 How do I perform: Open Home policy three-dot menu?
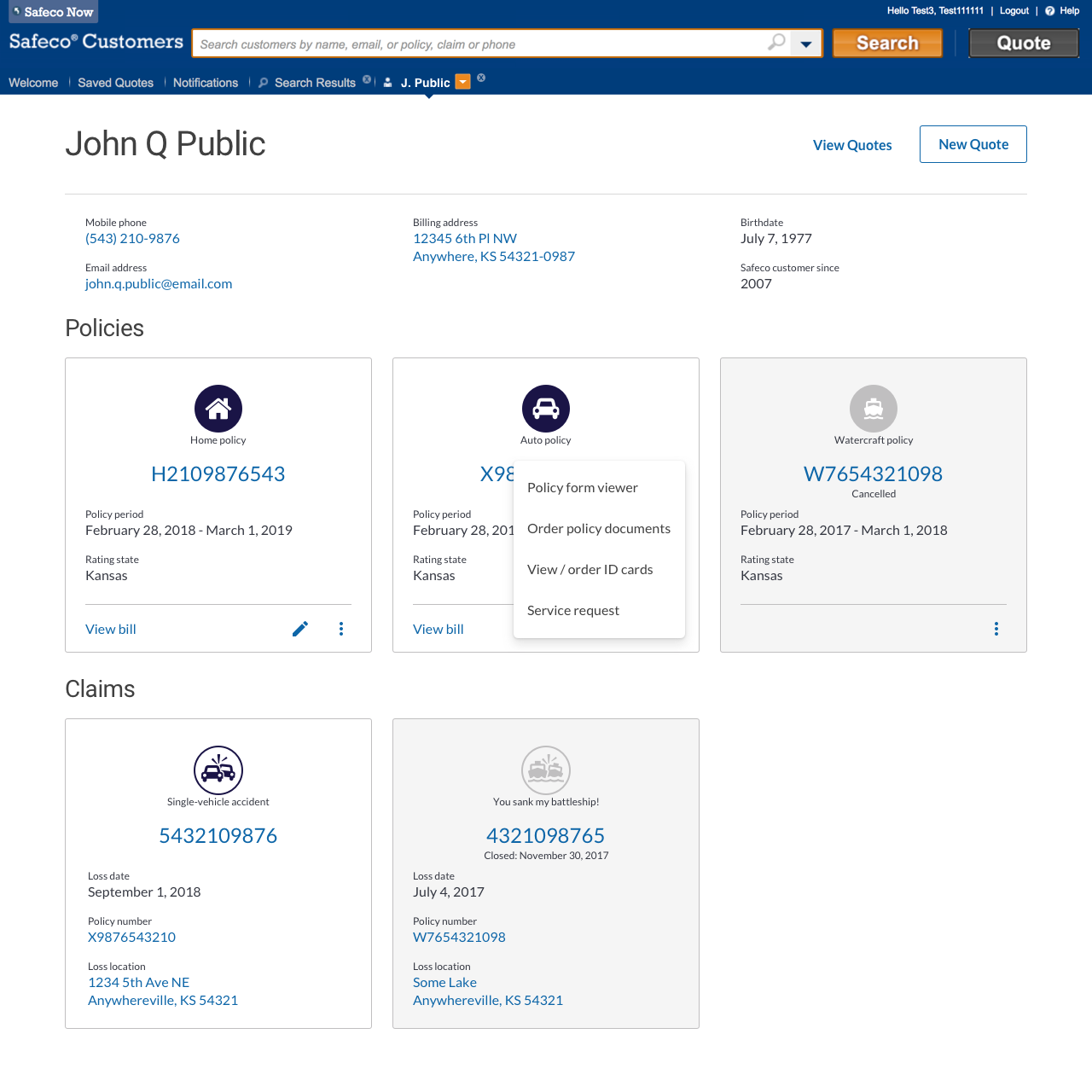click(341, 629)
